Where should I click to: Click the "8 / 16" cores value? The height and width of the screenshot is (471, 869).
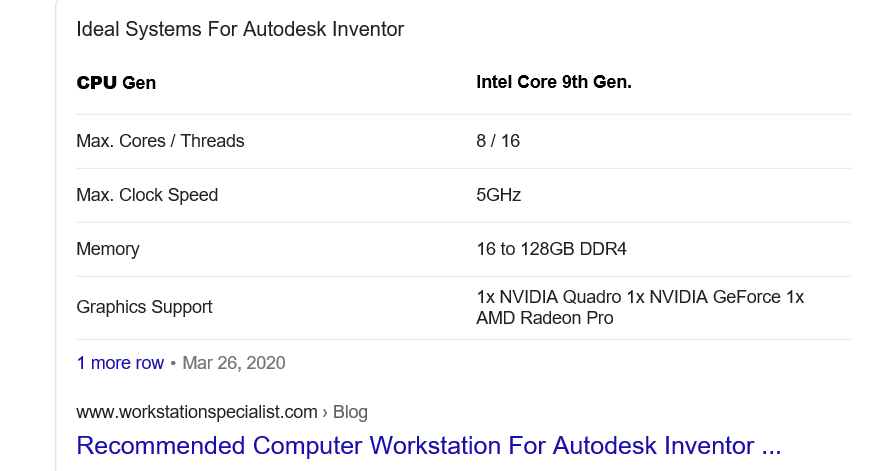(x=498, y=141)
